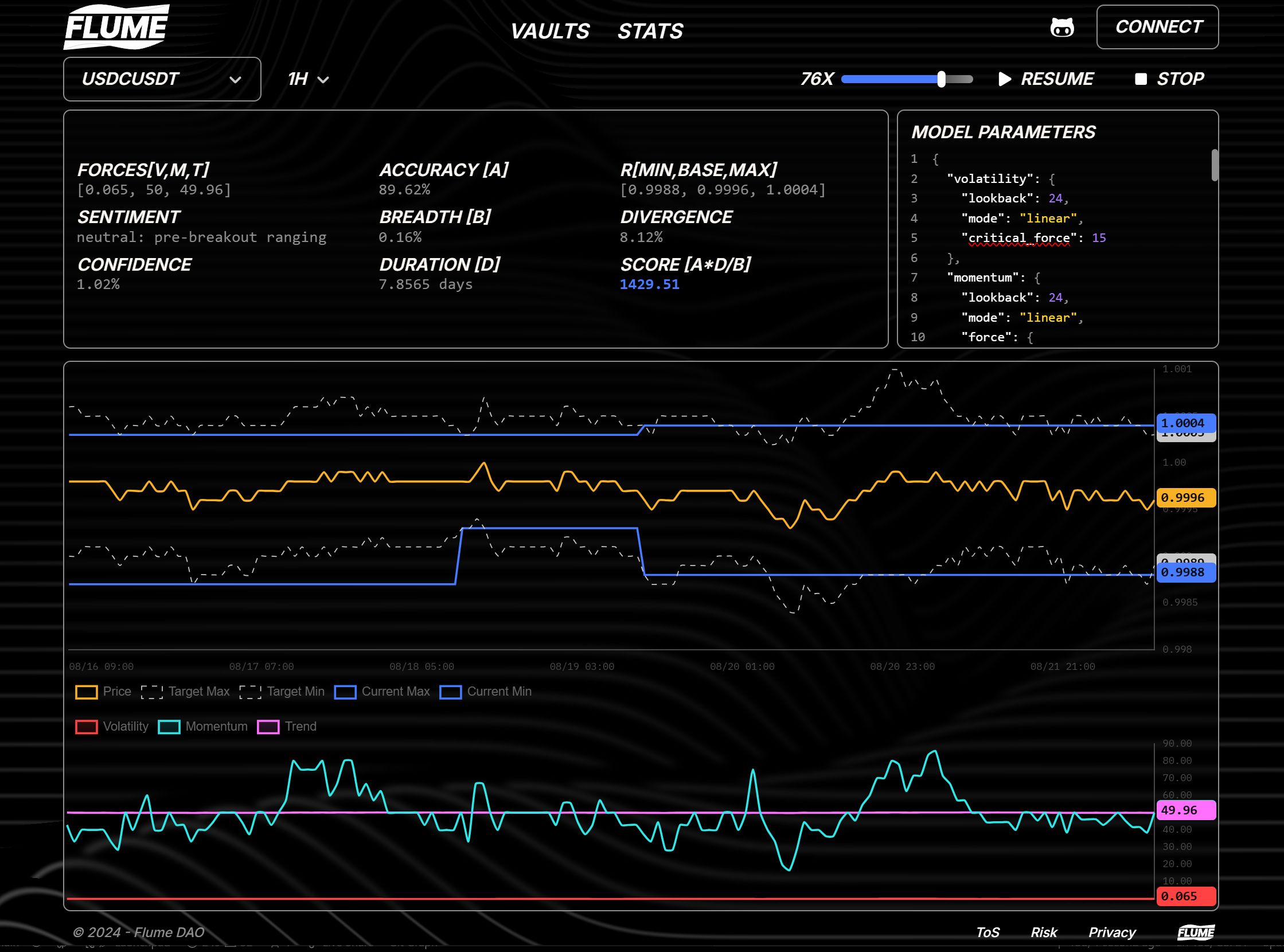This screenshot has width=1284, height=952.
Task: Click the 08/18 05:00 time axis label
Action: click(x=422, y=667)
